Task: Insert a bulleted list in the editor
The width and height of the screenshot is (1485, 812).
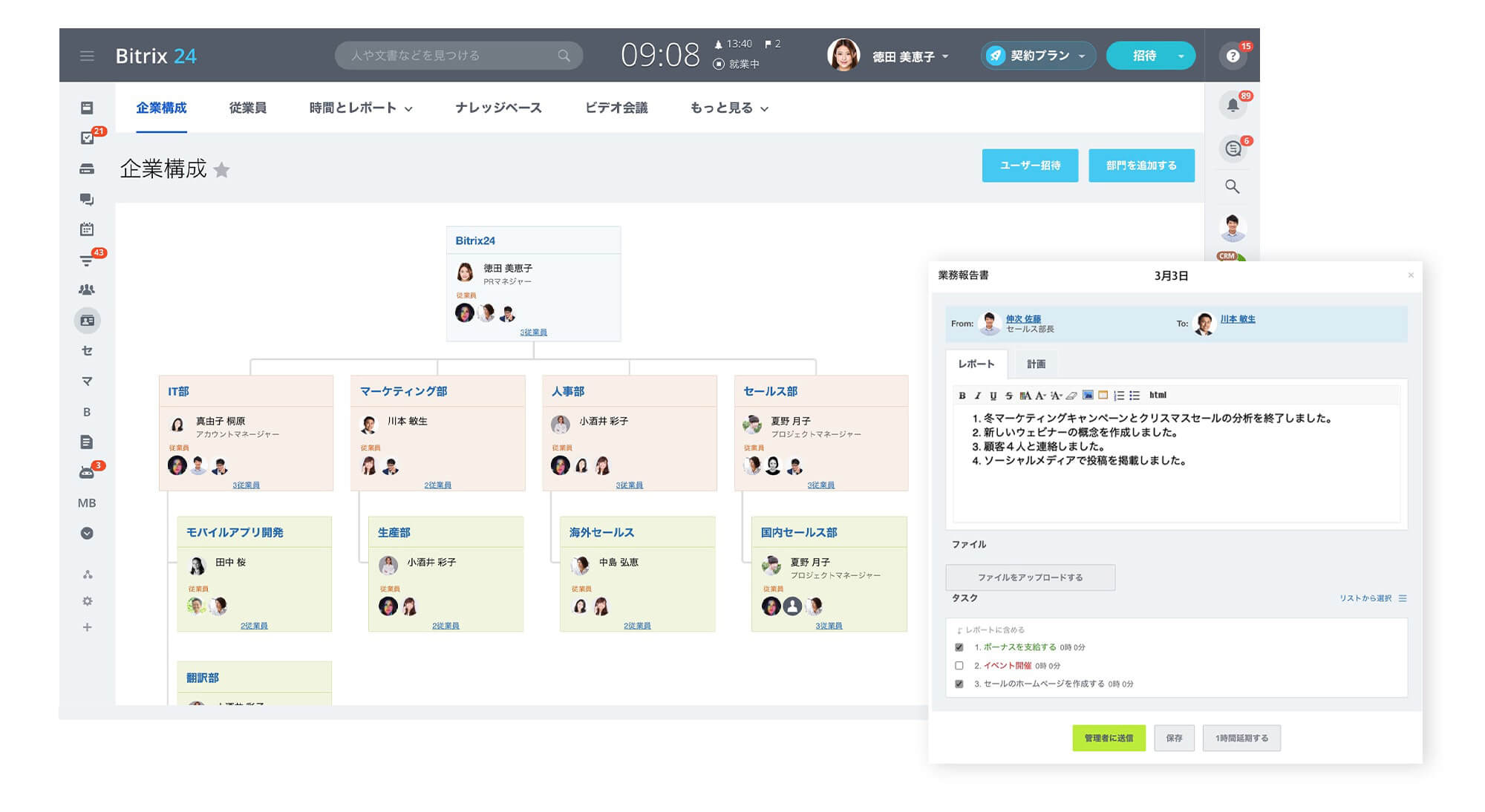Action: [1135, 396]
